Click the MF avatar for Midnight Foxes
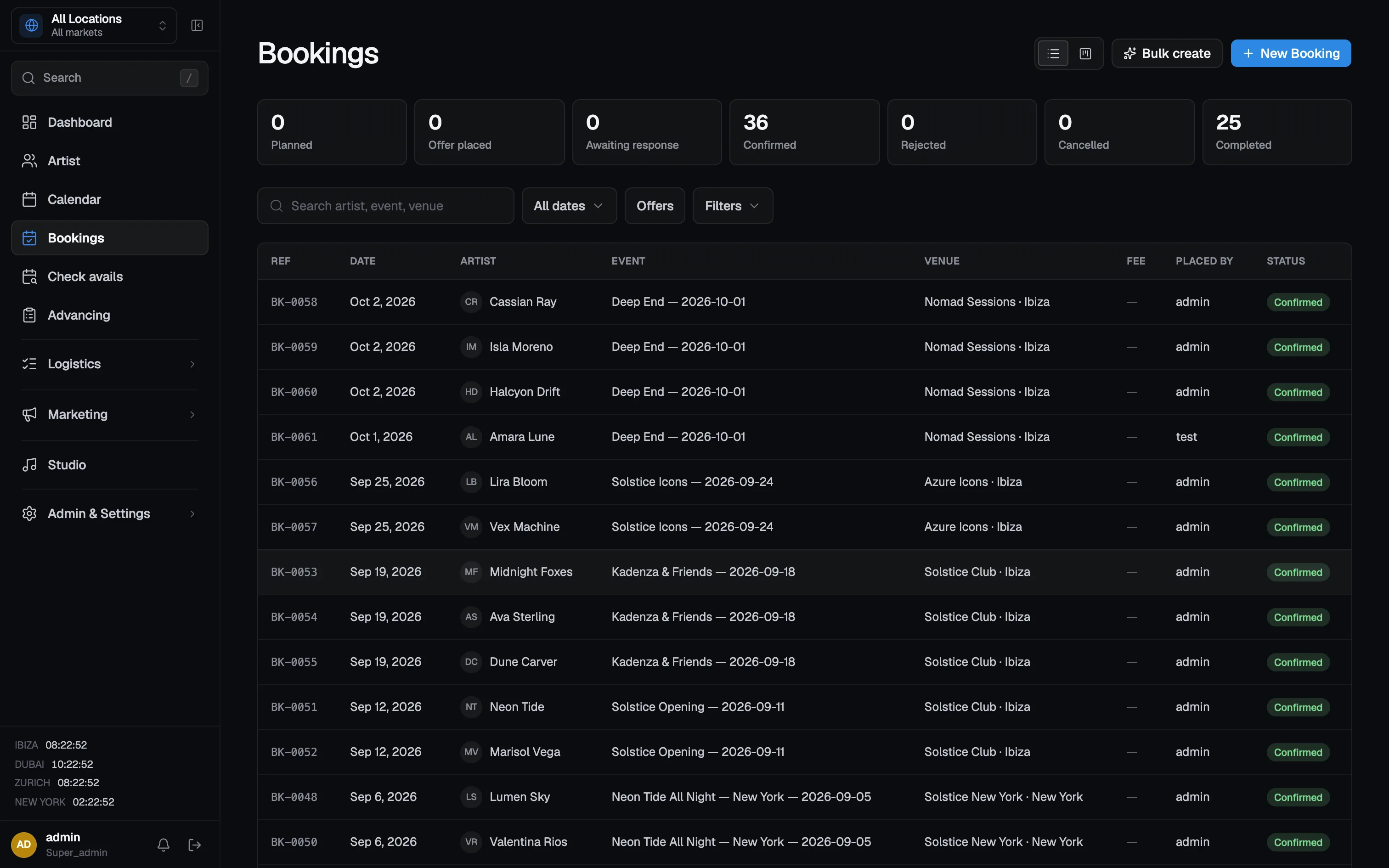This screenshot has height=868, width=1389. tap(471, 572)
